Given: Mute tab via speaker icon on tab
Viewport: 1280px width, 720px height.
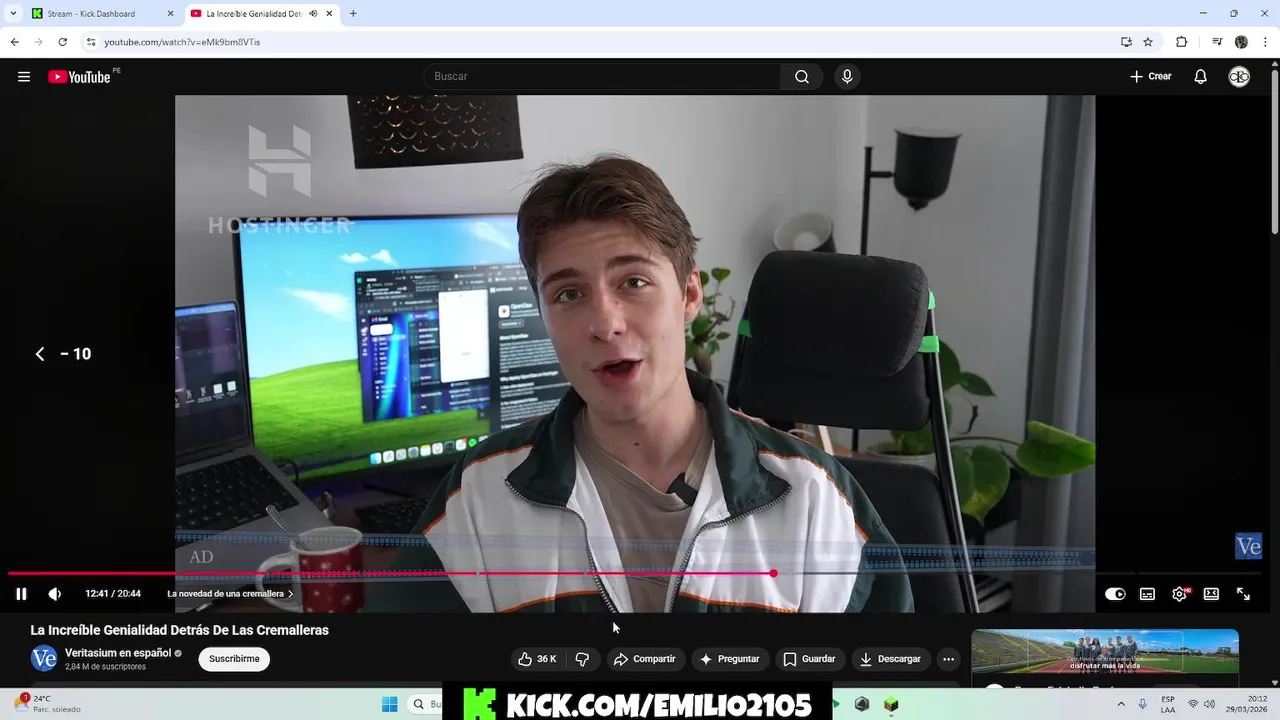Looking at the screenshot, I should [x=313, y=14].
